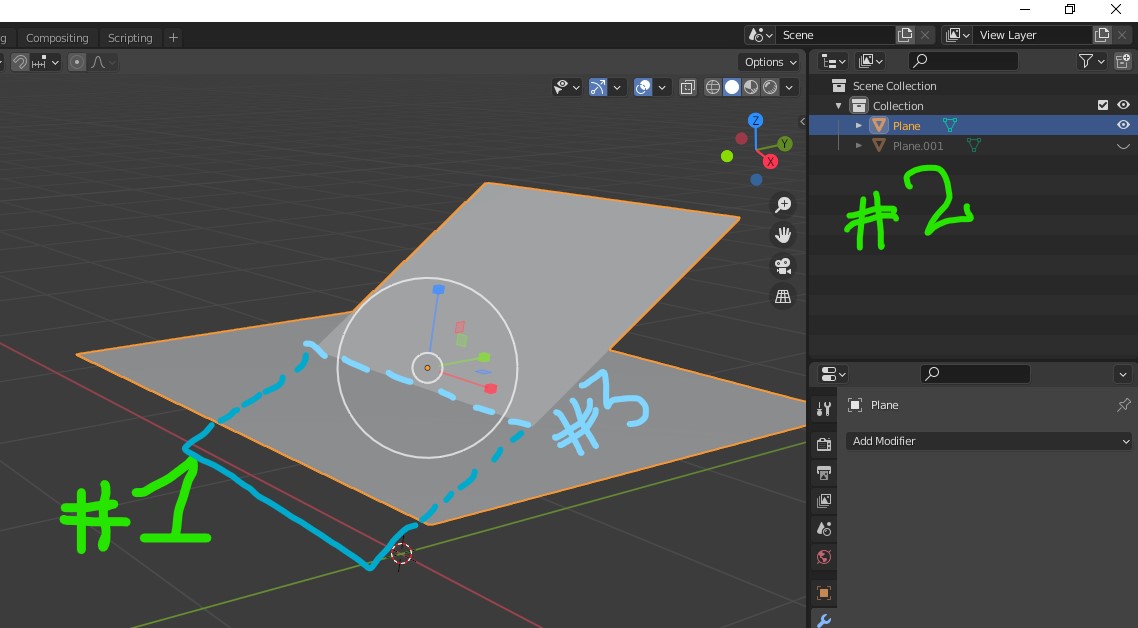Toggle X-ray mode in the viewport header
The height and width of the screenshot is (628, 1138).
(687, 87)
